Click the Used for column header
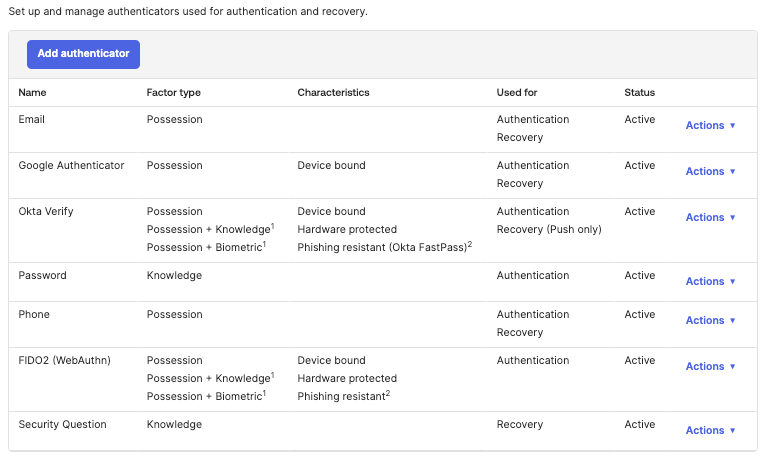This screenshot has height=457, width=765. [517, 93]
